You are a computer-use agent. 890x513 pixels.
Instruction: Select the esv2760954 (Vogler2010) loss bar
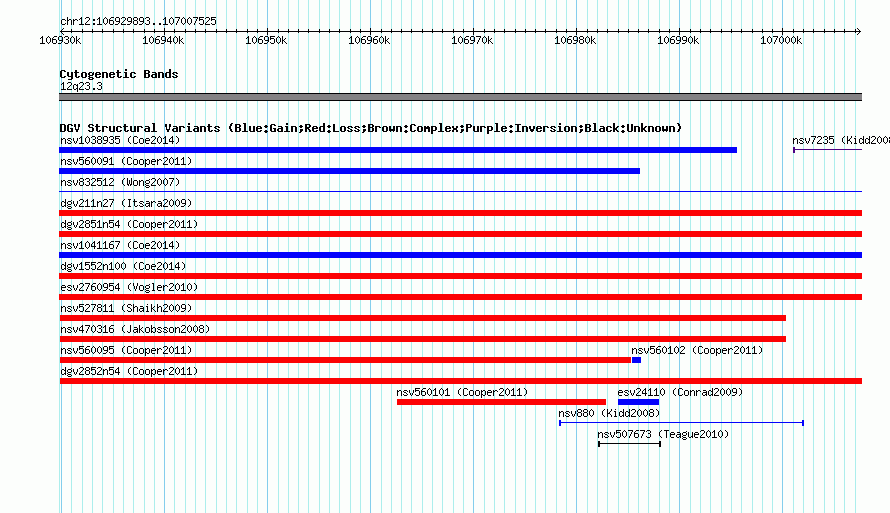tap(460, 297)
